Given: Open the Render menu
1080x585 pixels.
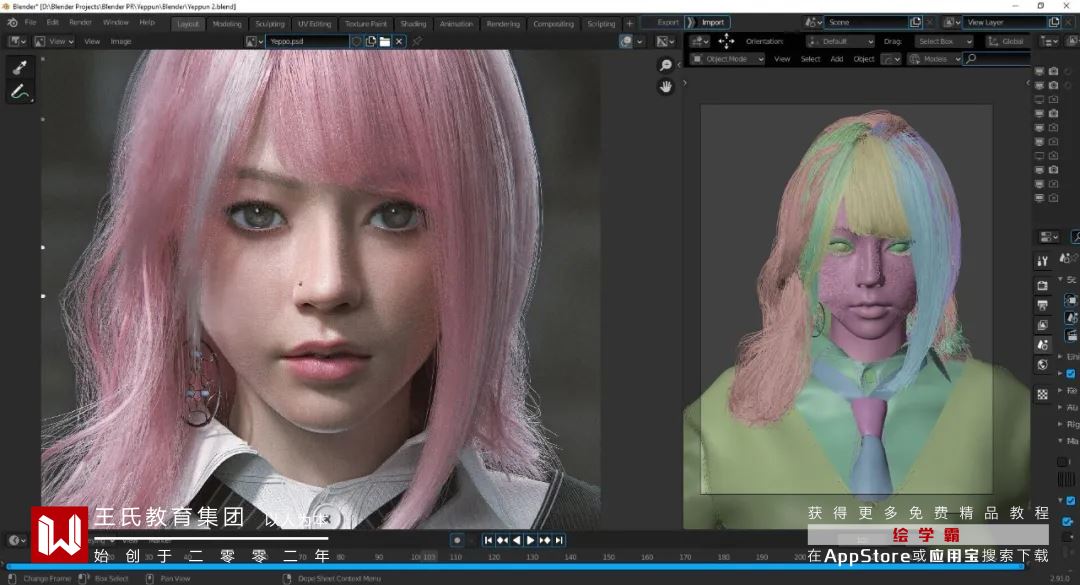Looking at the screenshot, I should [80, 22].
